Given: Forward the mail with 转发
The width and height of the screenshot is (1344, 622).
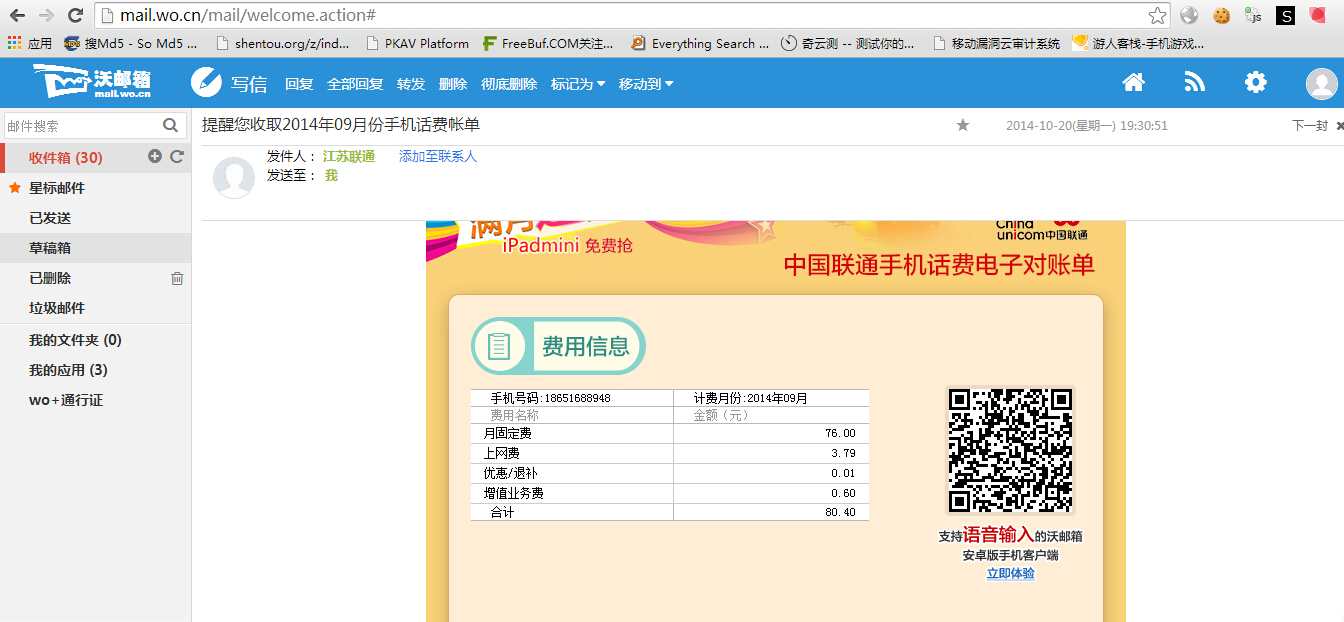Looking at the screenshot, I should tap(411, 84).
